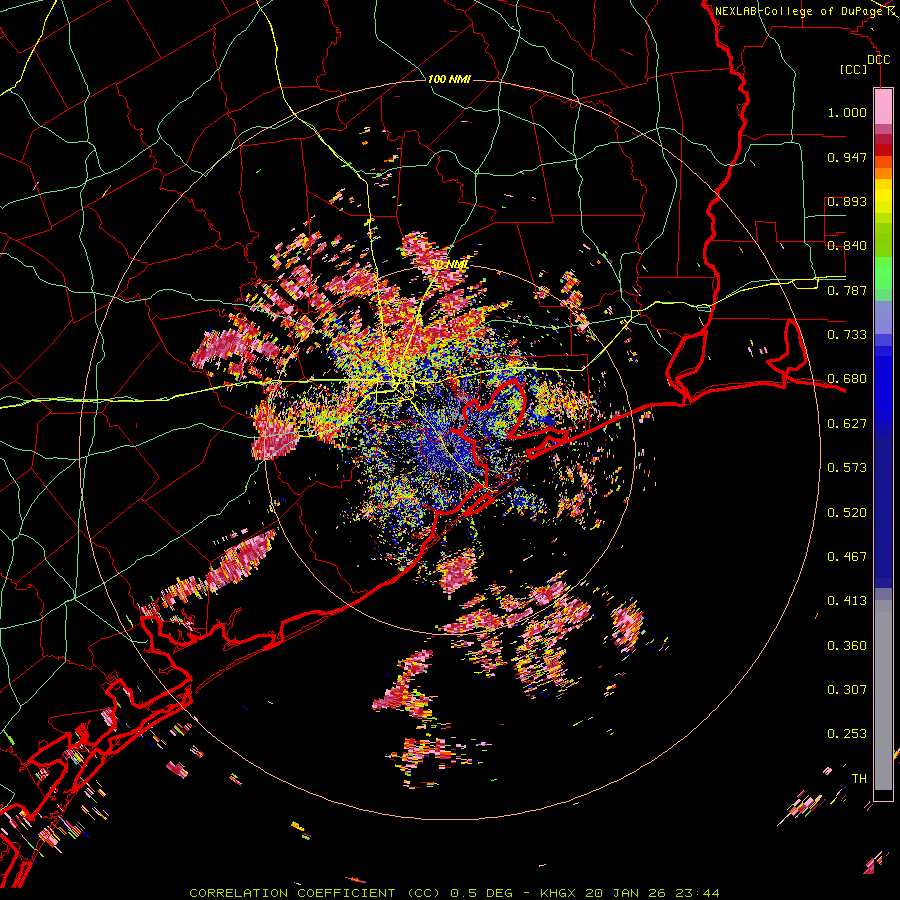Select the 0.520 legend value
The image size is (900, 900).
click(847, 513)
